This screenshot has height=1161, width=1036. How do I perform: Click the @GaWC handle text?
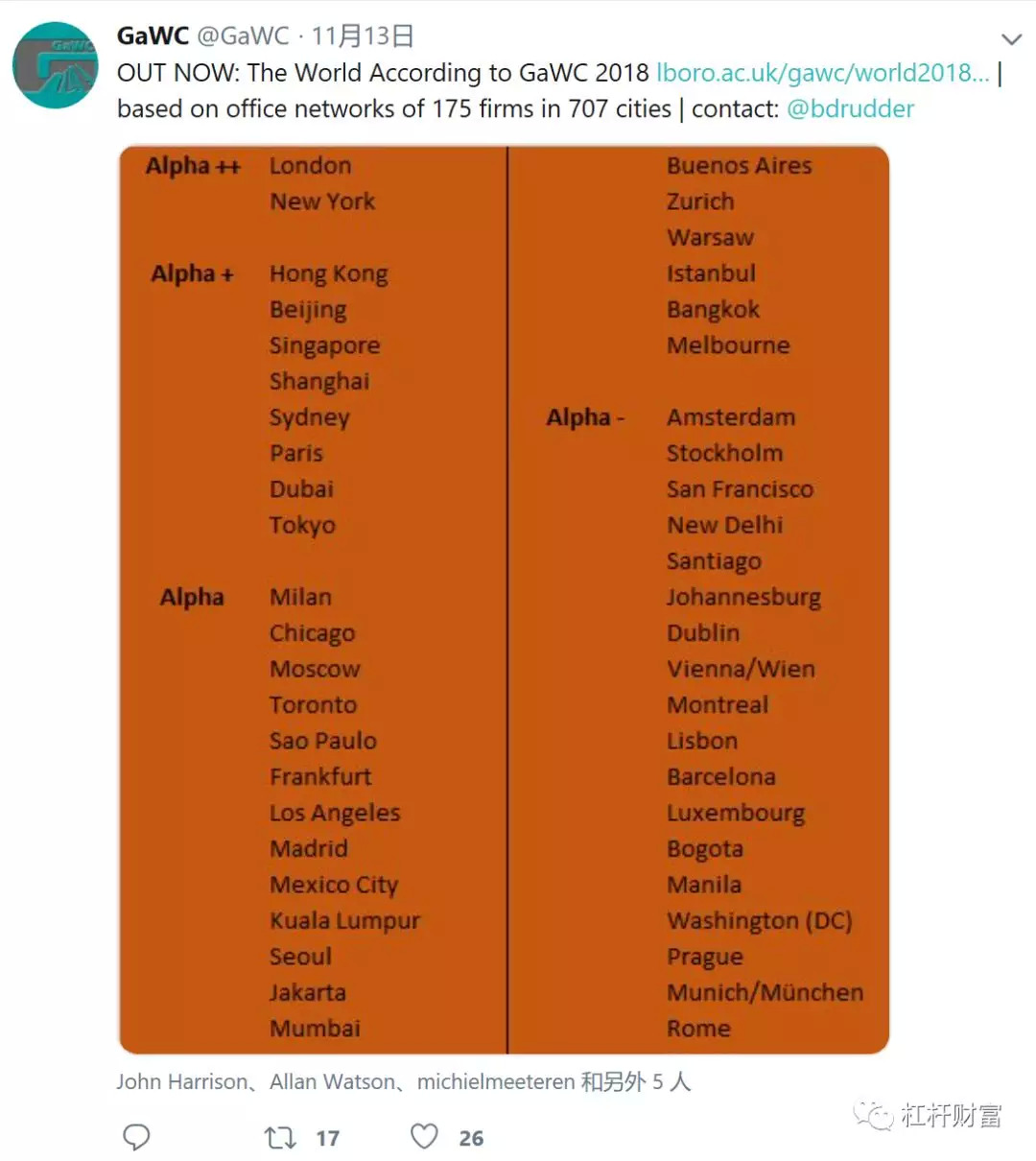(243, 36)
